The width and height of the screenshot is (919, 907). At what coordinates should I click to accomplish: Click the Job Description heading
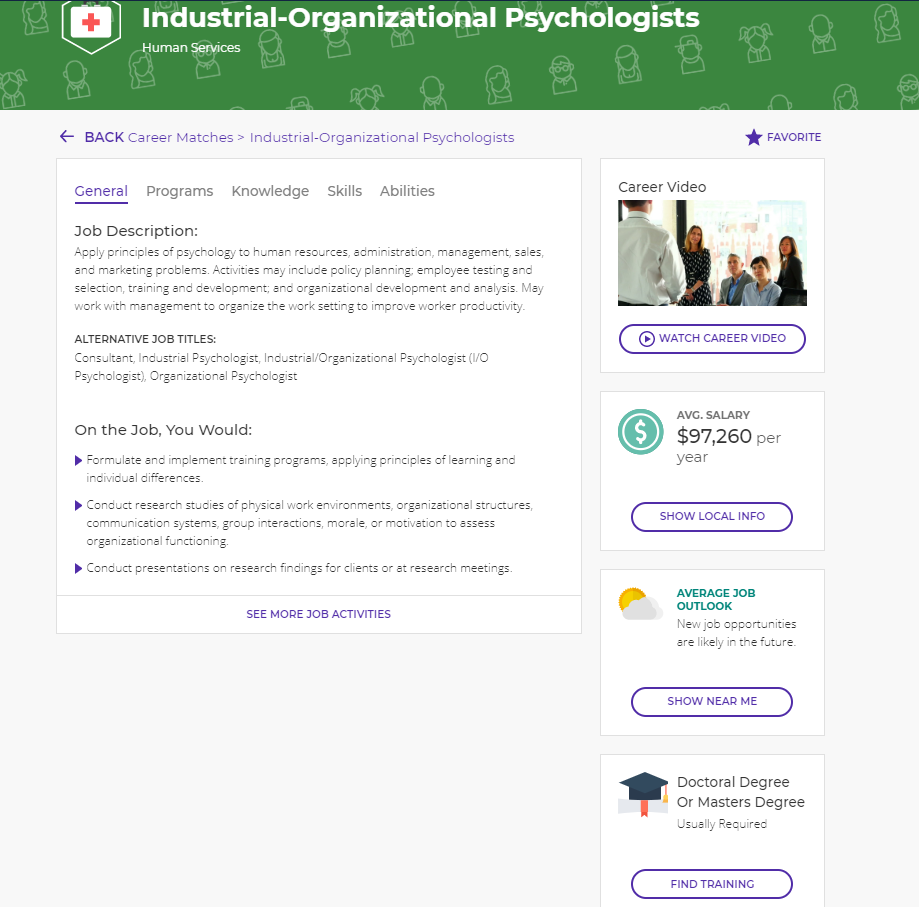point(136,231)
